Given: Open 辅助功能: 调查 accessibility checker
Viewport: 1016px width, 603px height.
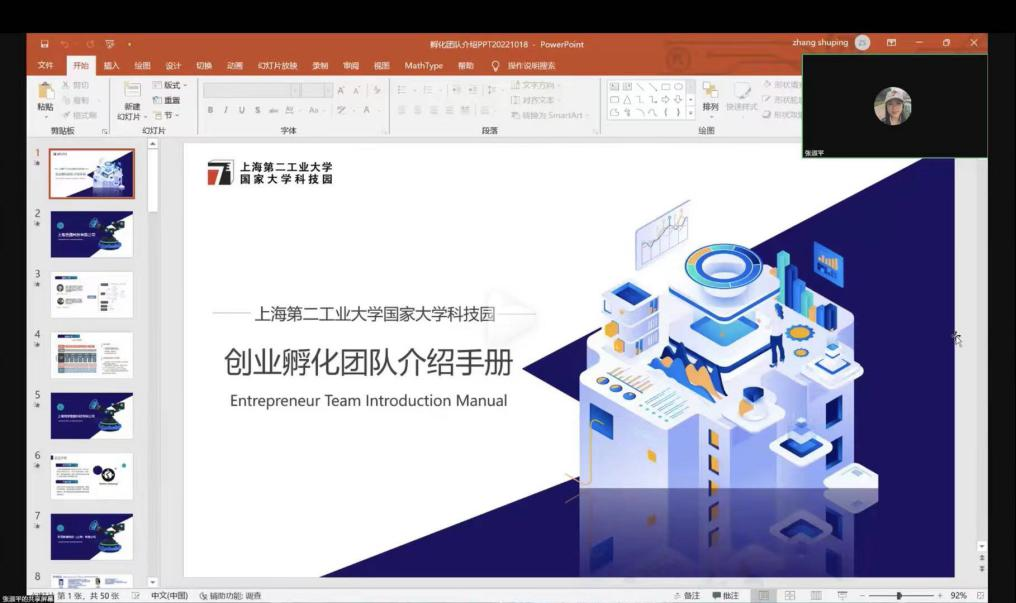Looking at the screenshot, I should pos(230,595).
